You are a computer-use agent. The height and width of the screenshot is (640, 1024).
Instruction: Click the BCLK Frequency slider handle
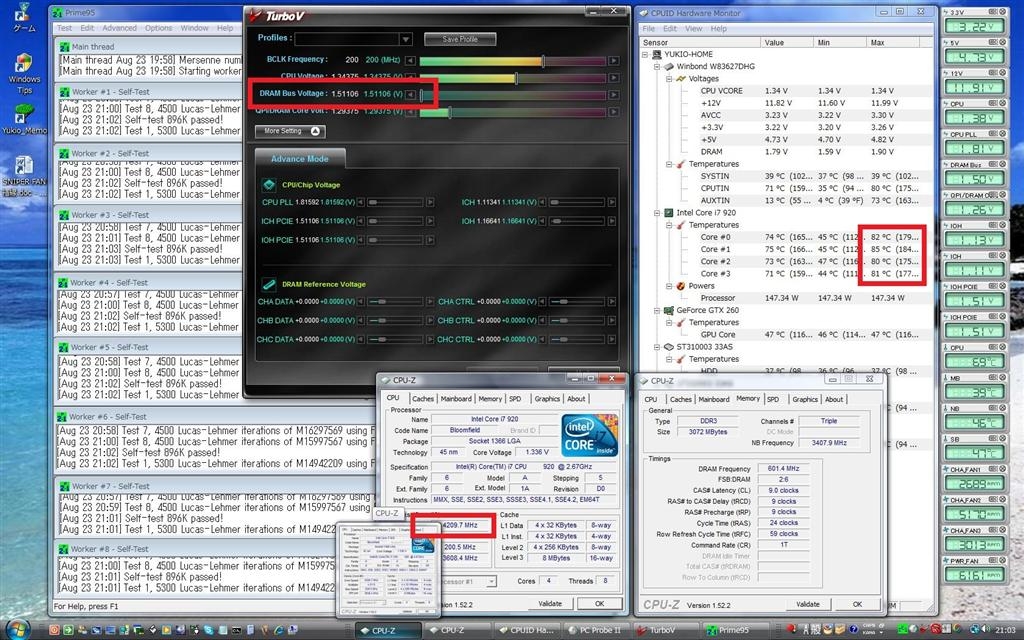tap(543, 61)
